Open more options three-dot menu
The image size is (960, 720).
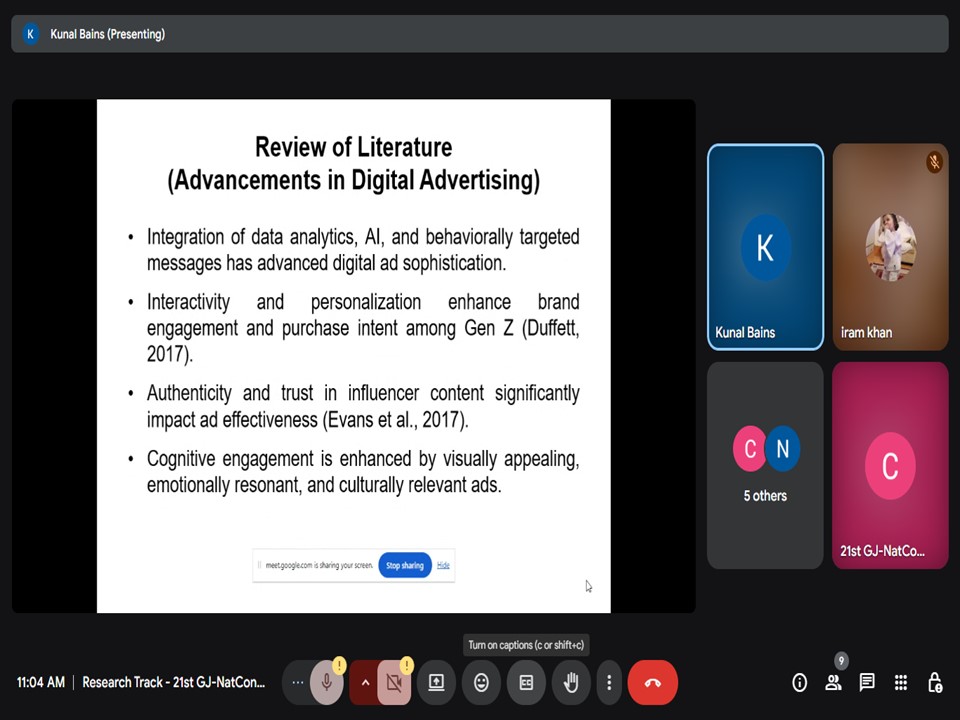609,682
